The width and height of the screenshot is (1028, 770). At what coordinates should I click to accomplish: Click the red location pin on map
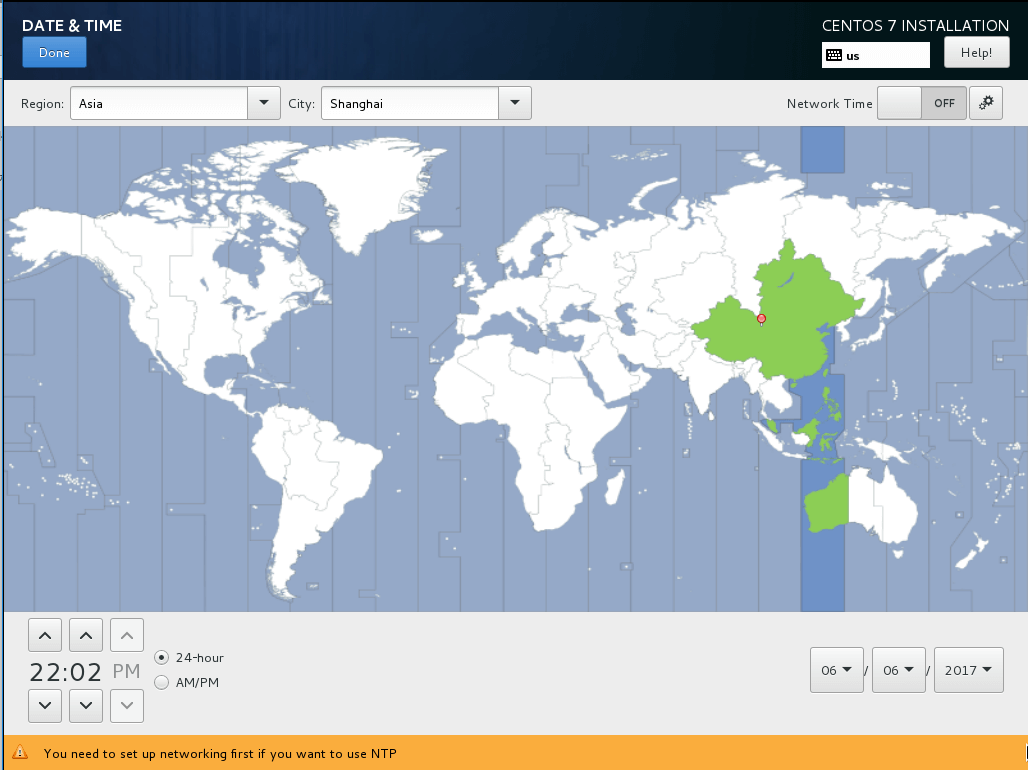pos(761,319)
